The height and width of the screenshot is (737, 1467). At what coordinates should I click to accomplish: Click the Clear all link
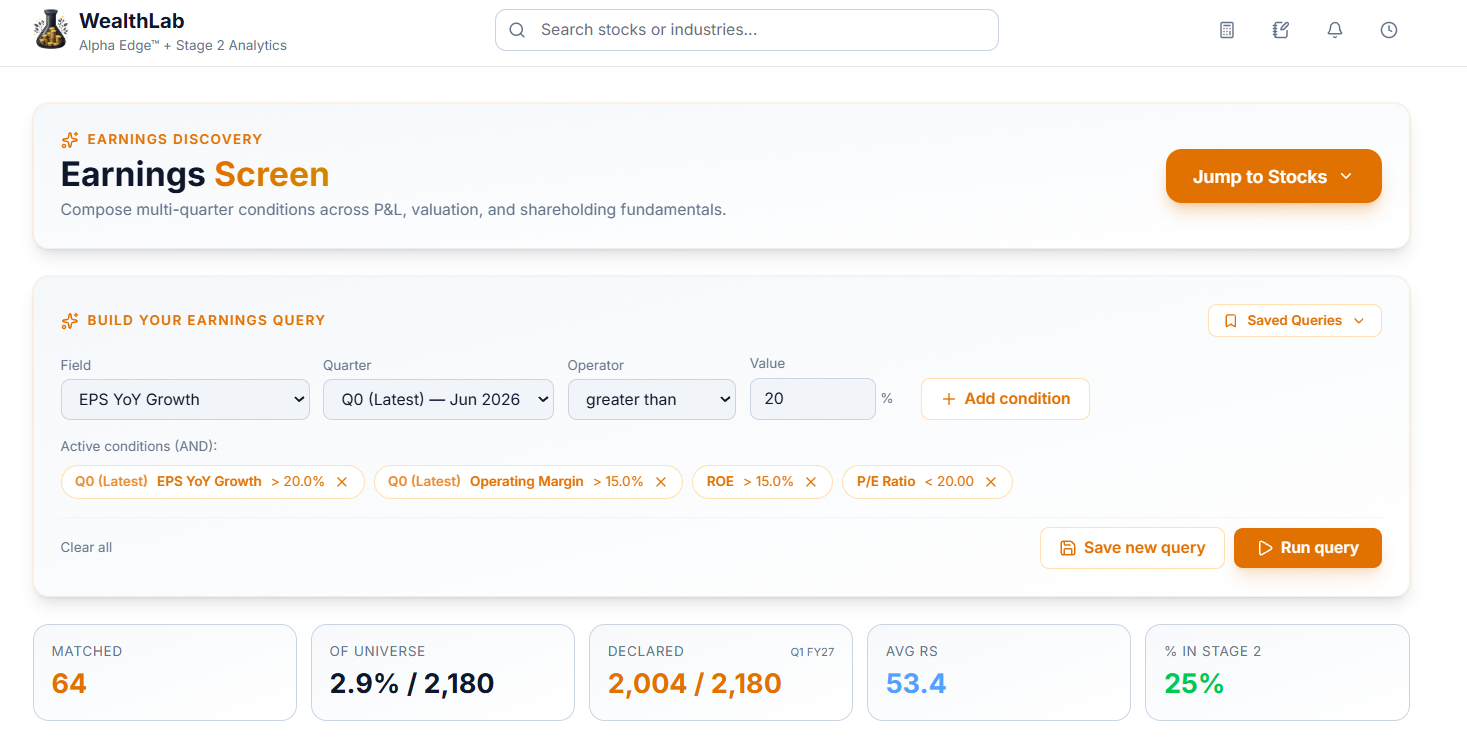(86, 547)
